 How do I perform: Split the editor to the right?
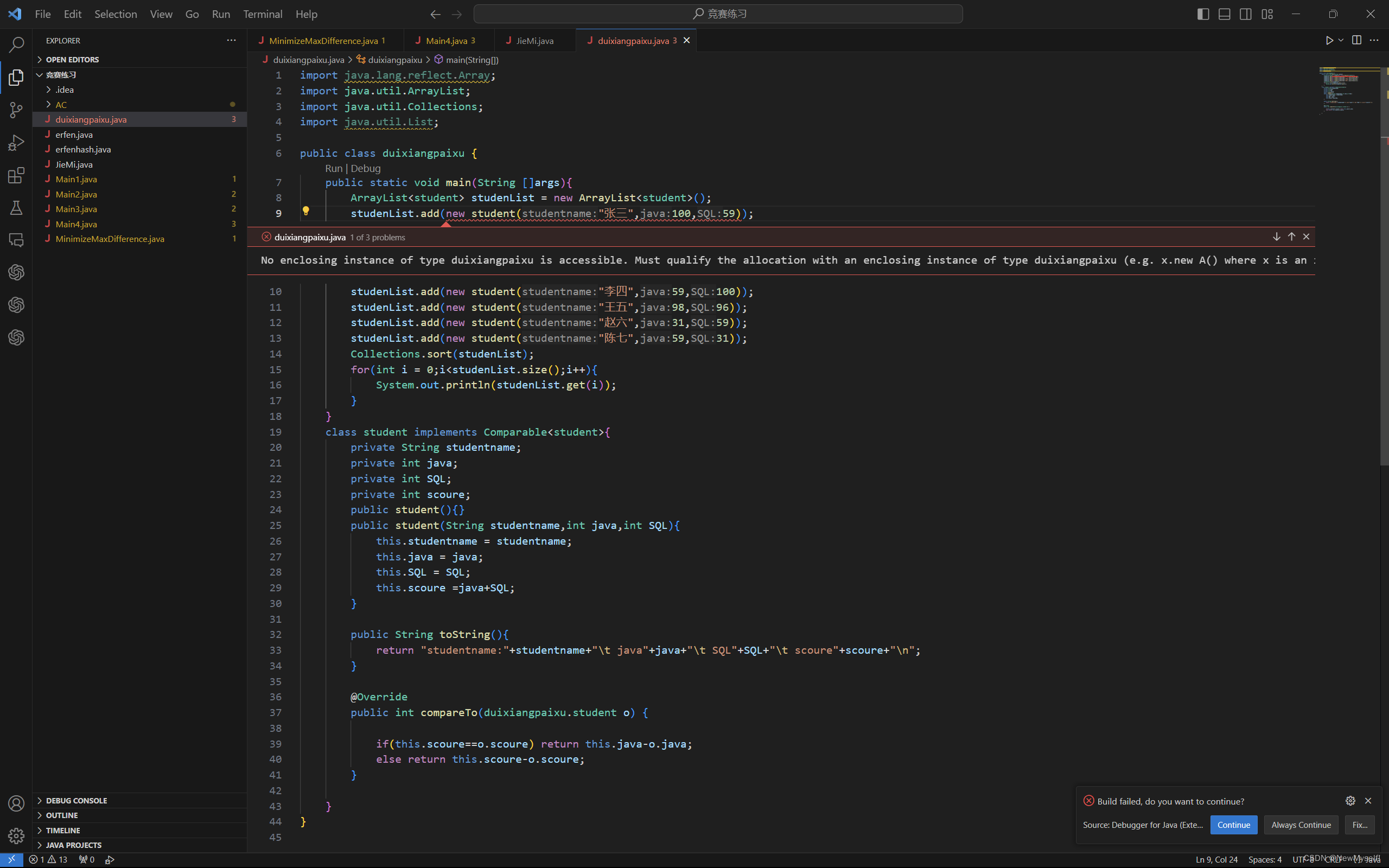pyautogui.click(x=1356, y=40)
